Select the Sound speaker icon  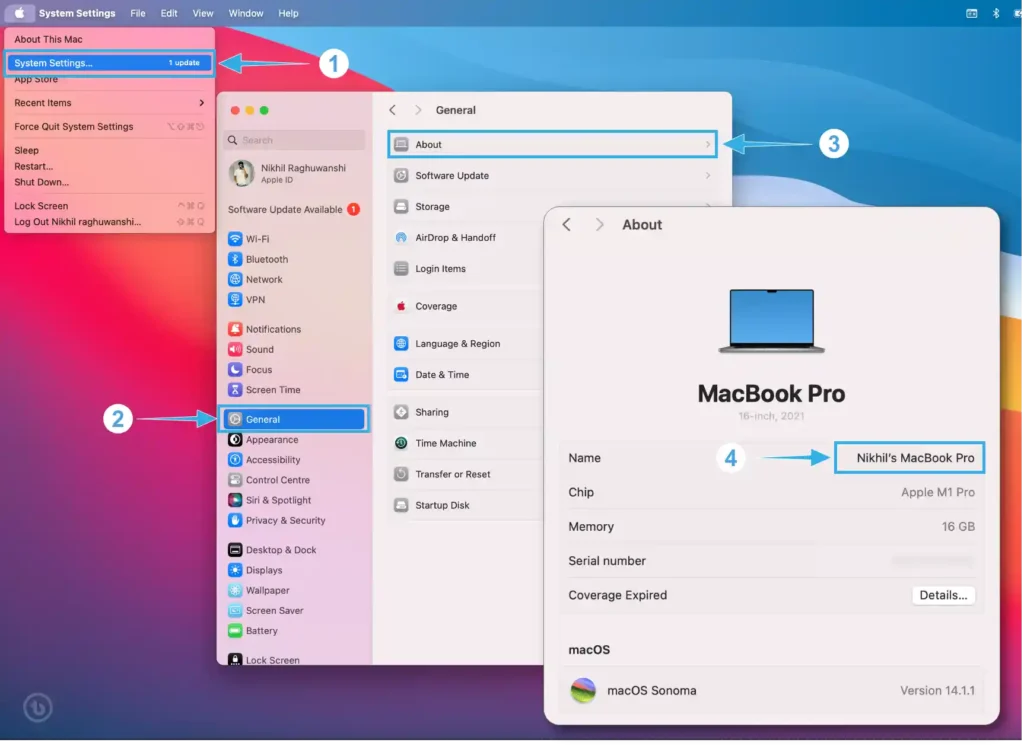click(235, 349)
